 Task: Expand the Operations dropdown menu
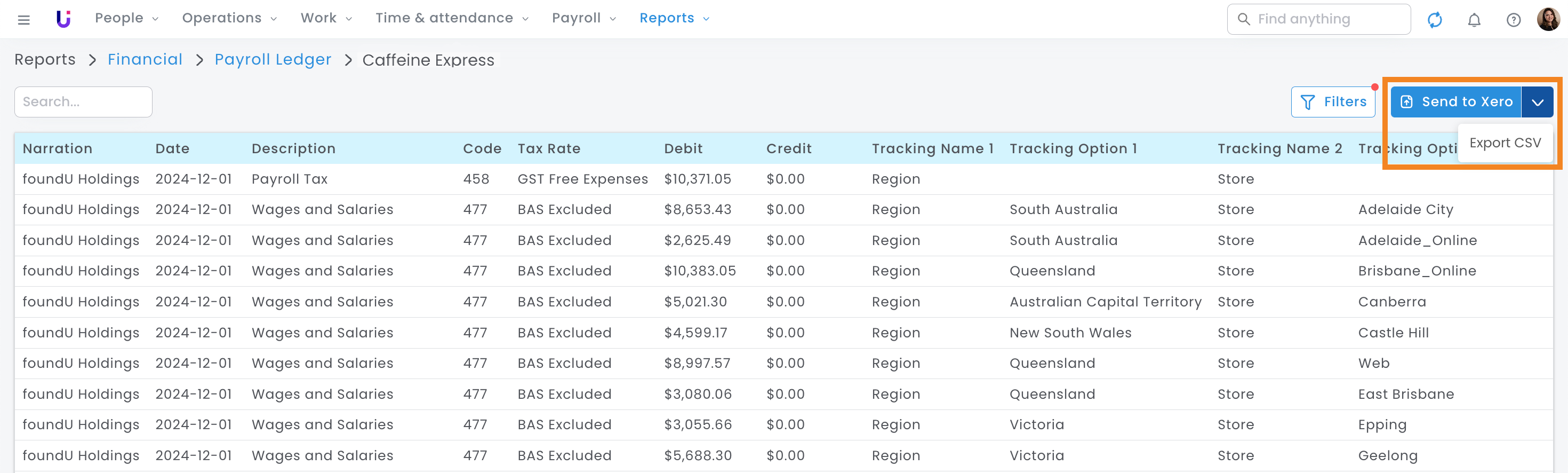point(229,18)
